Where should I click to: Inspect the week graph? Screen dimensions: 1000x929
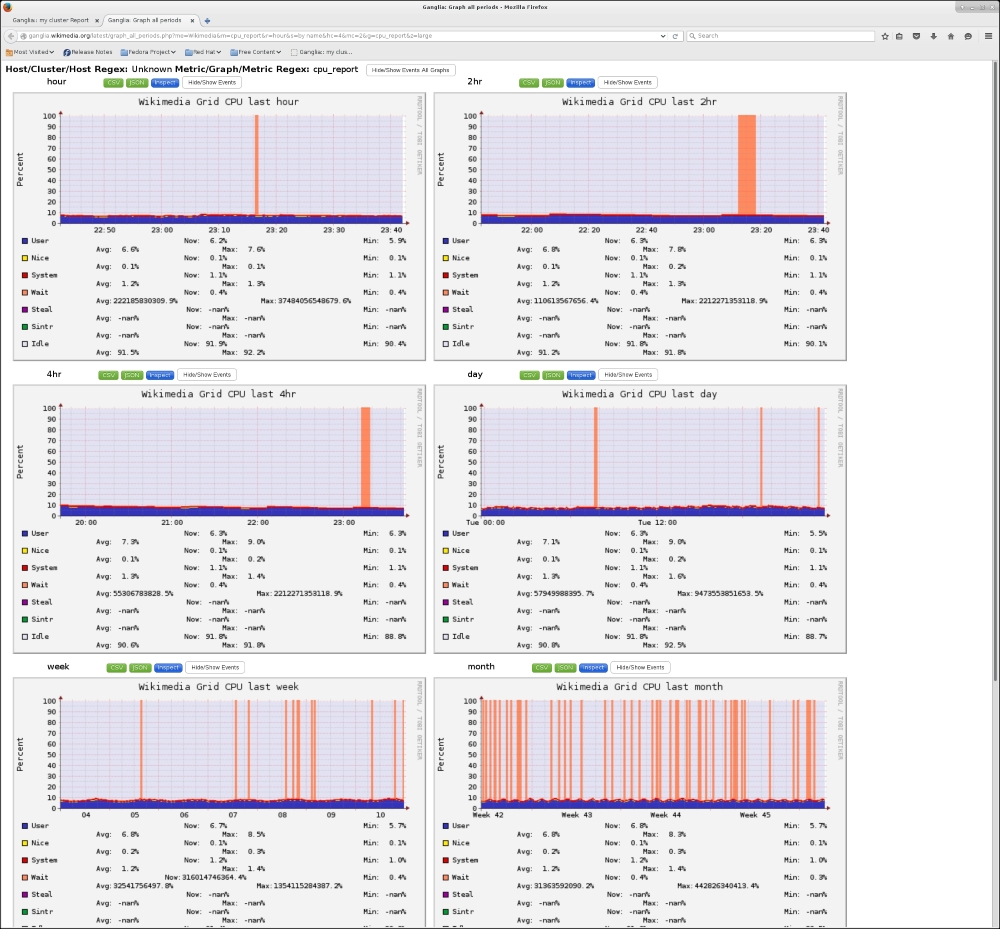168,668
